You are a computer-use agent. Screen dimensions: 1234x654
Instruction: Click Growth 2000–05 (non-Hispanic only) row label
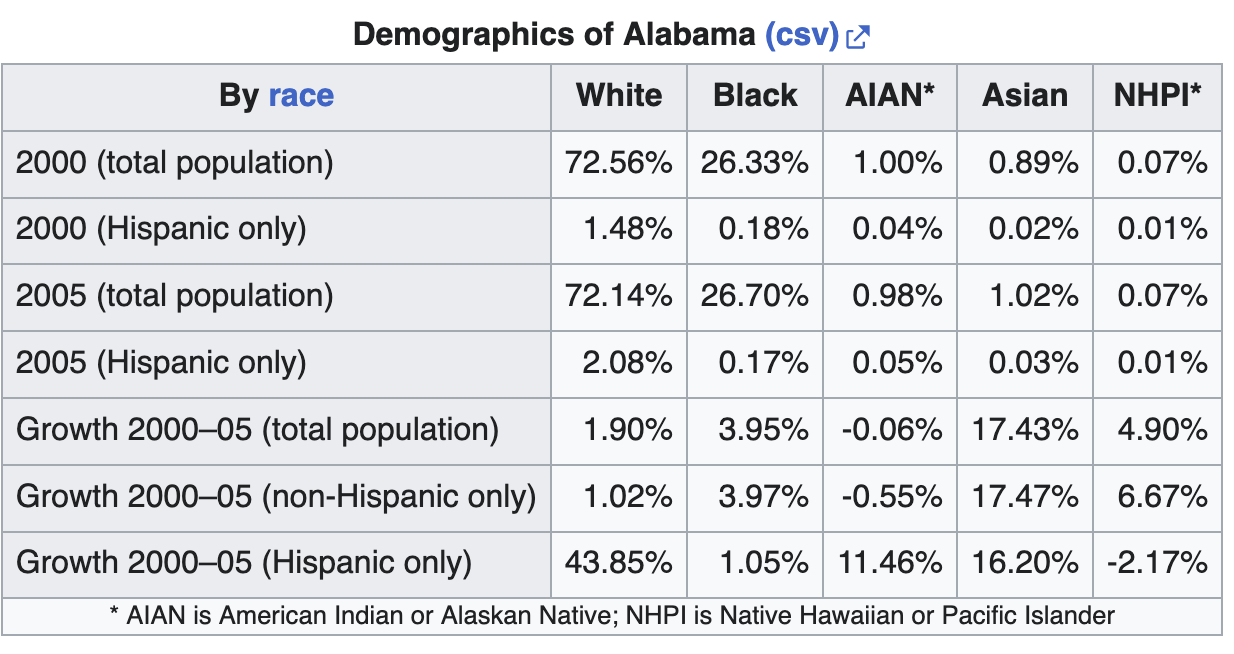276,497
